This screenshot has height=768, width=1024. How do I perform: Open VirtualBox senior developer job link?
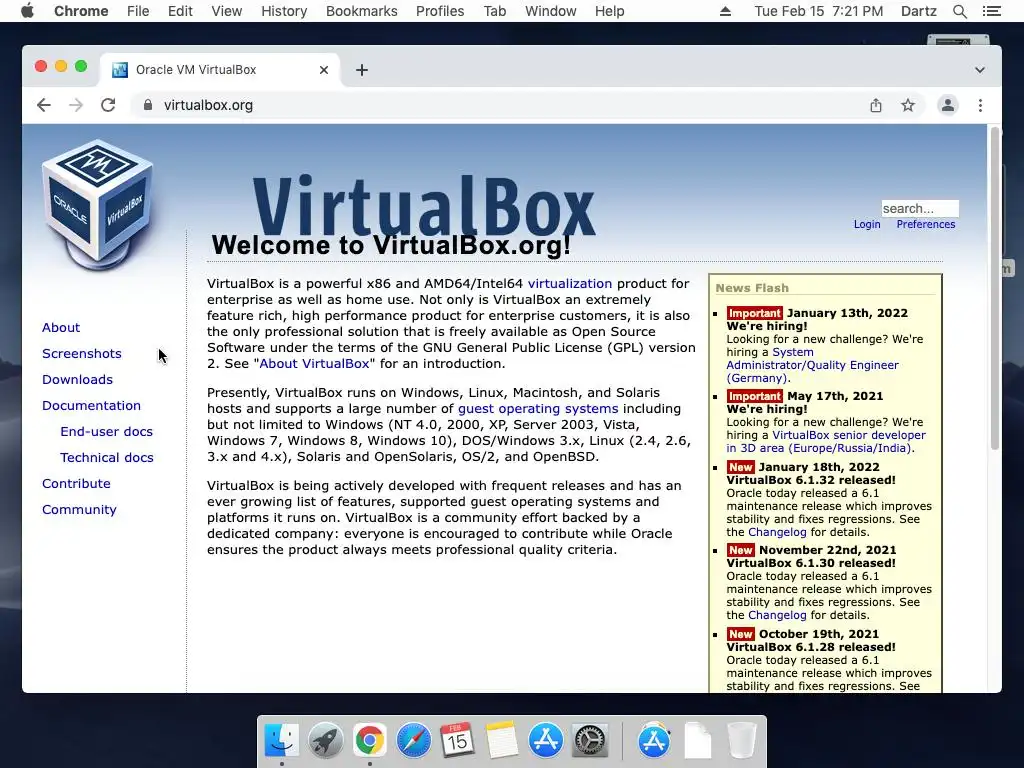[826, 441]
